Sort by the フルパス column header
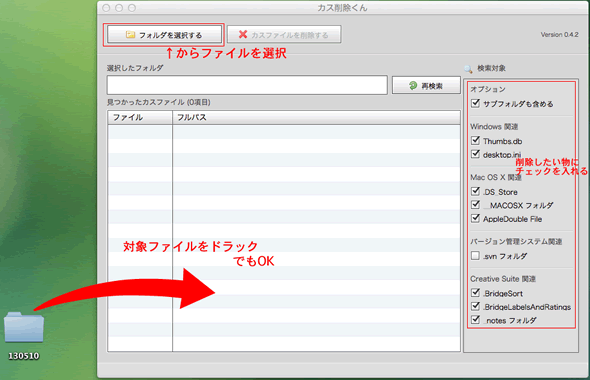 (316, 117)
